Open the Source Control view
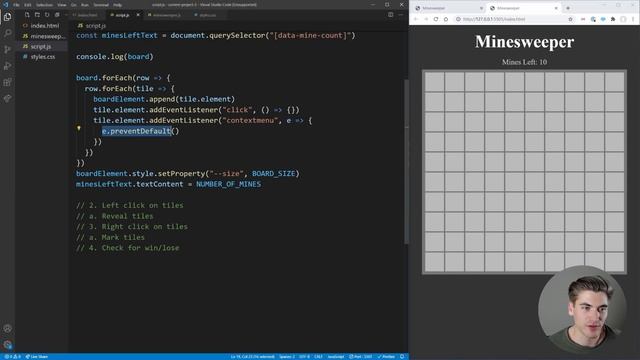Screen dimensions: 640x360 pyautogui.click(x=7, y=49)
